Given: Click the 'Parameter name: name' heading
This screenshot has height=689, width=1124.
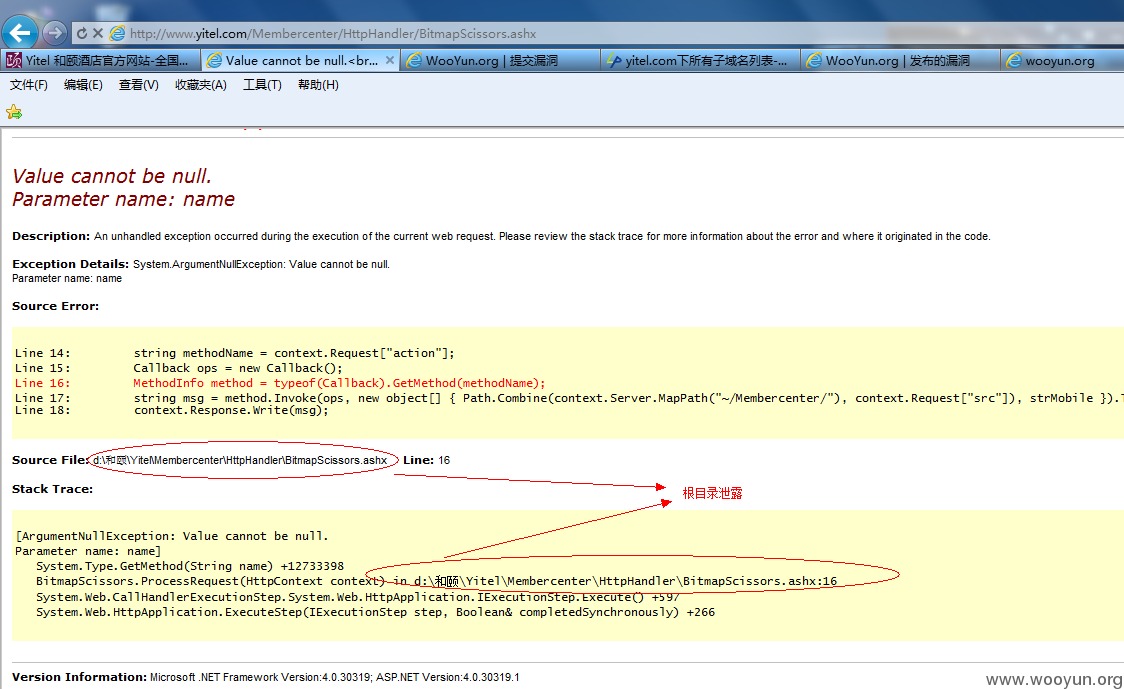Looking at the screenshot, I should pos(123,199).
